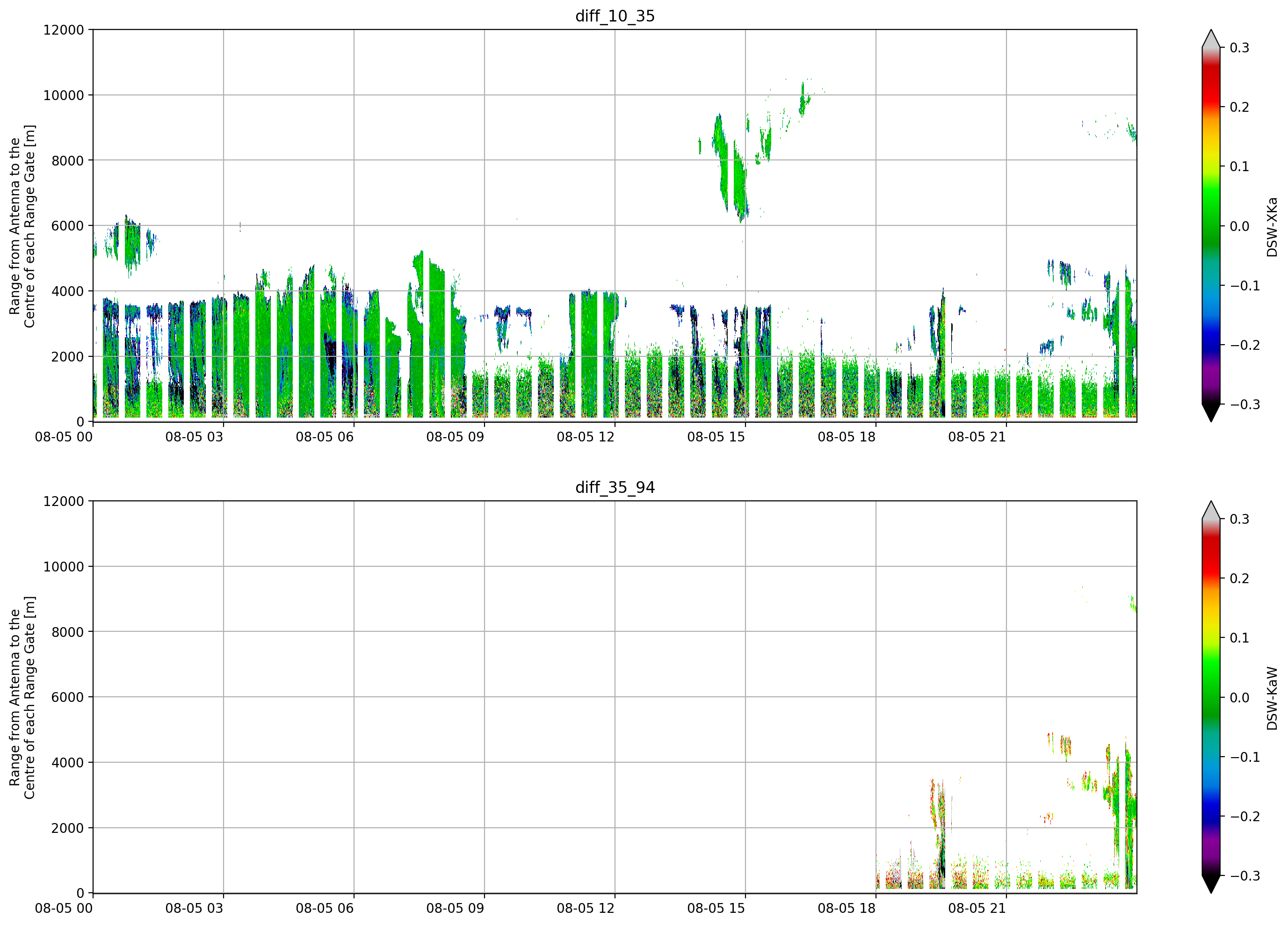Click the 08-05 15 x-tick under diff_35_94
Screen dimensions: 1288x925
[x=716, y=908]
